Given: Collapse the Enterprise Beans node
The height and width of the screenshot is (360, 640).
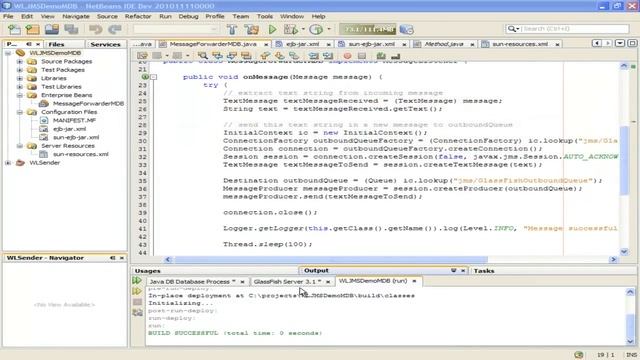Looking at the screenshot, I should 20,95.
